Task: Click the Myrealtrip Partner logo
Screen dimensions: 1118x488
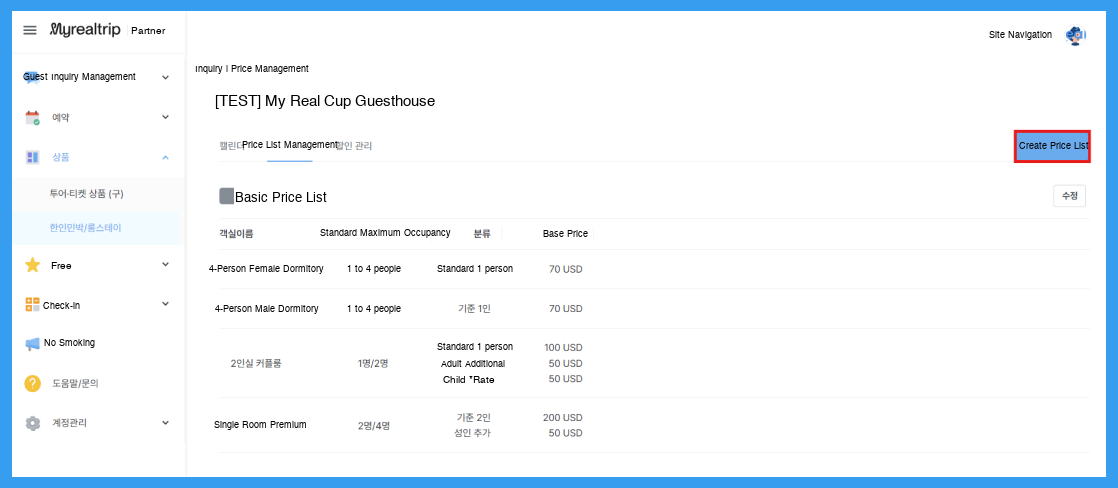Action: pos(107,30)
